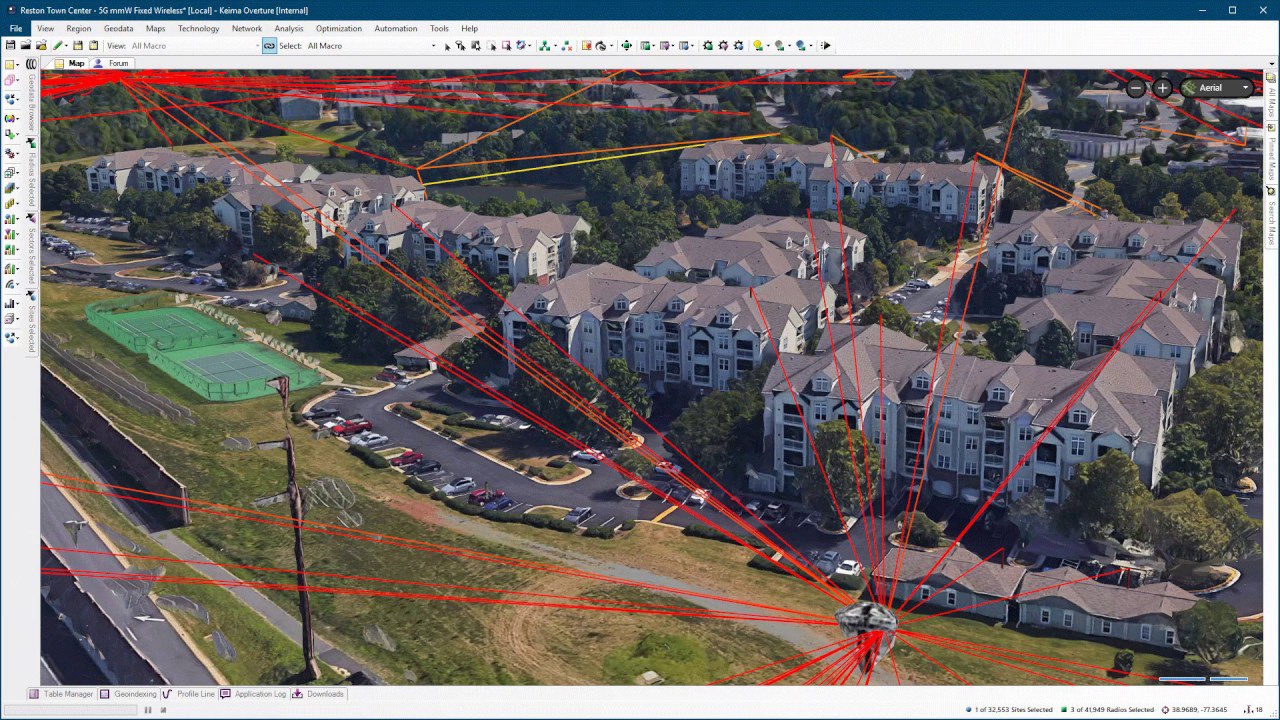Open the Sites Selected side panel
1280x720 pixels.
[32, 323]
